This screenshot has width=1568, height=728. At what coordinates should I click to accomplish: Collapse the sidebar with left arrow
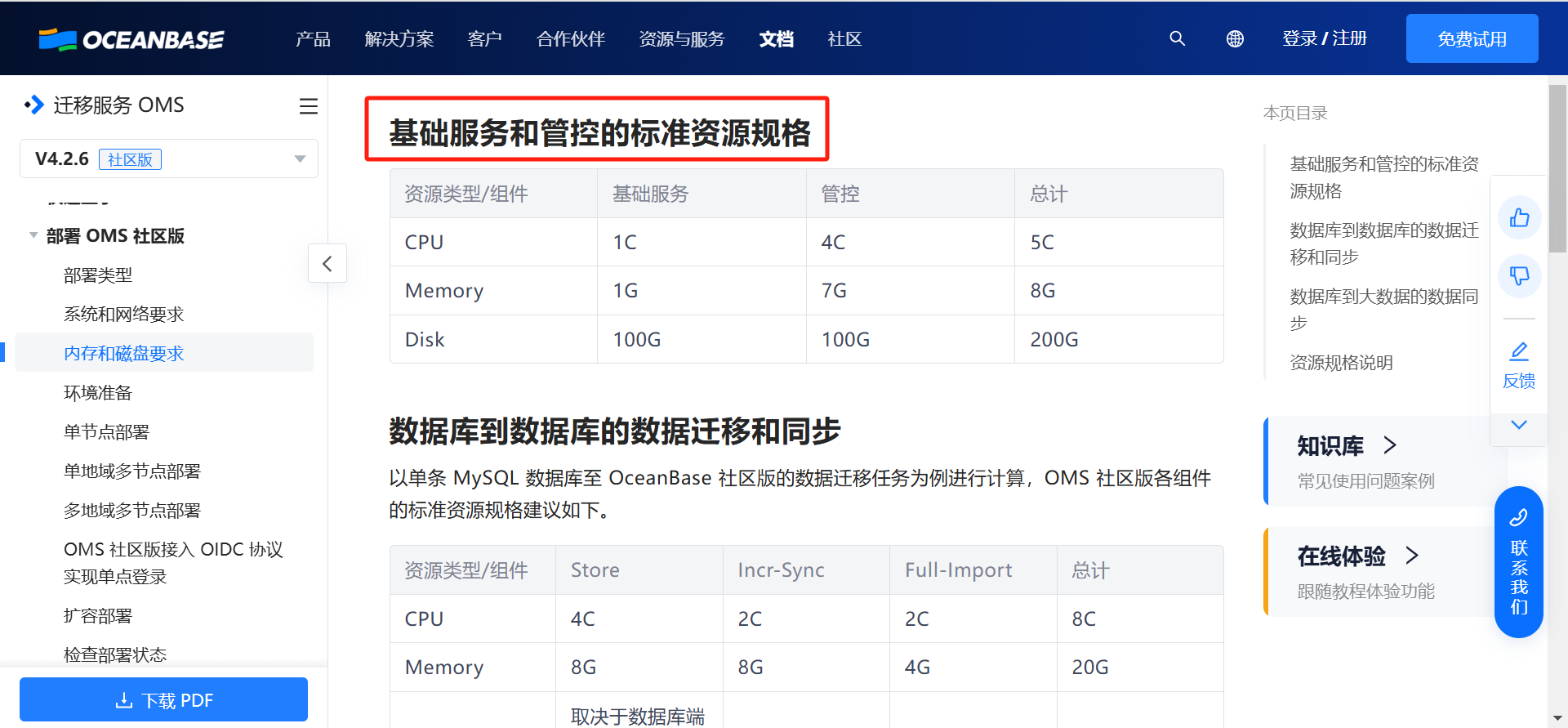327,263
